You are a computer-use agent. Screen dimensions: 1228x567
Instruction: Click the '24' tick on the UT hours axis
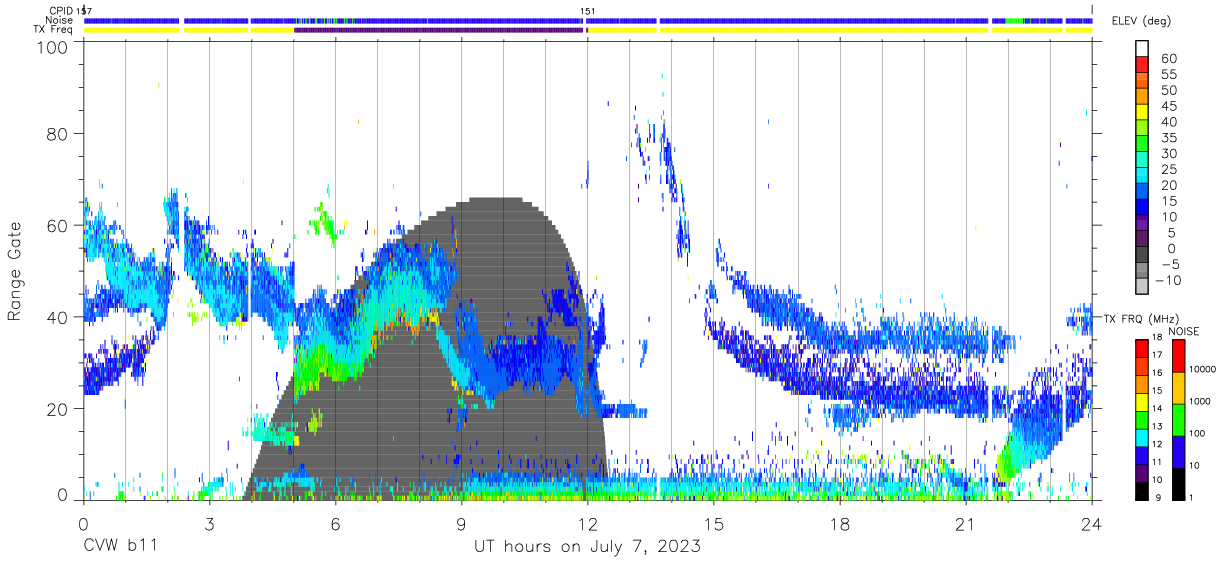point(1092,523)
